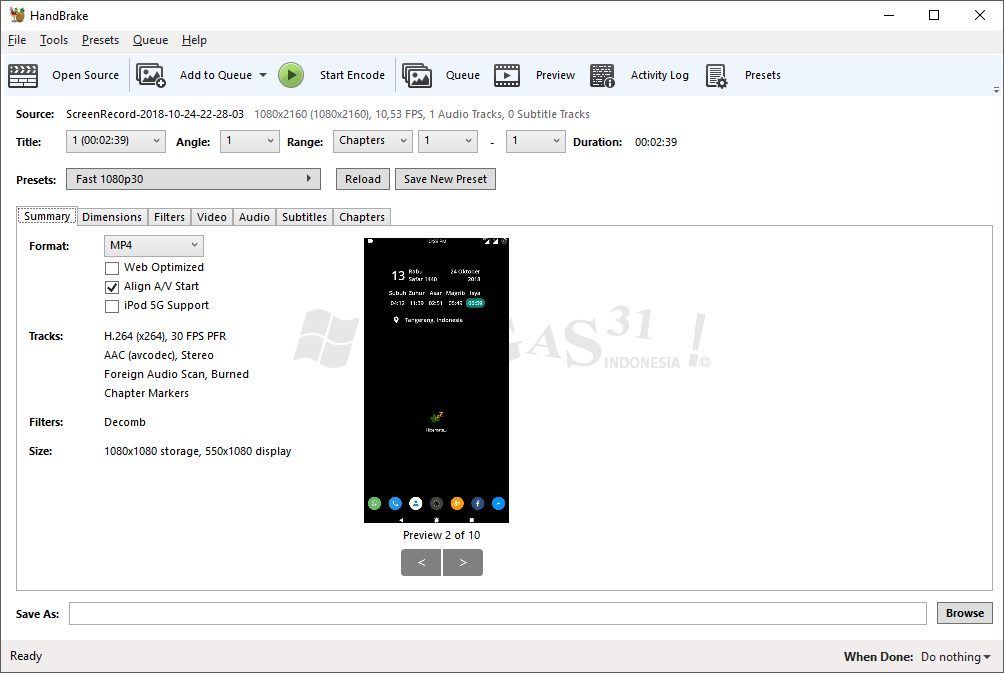The image size is (1004, 673).
Task: Click the 'Decomb' filter text
Action: tap(125, 422)
